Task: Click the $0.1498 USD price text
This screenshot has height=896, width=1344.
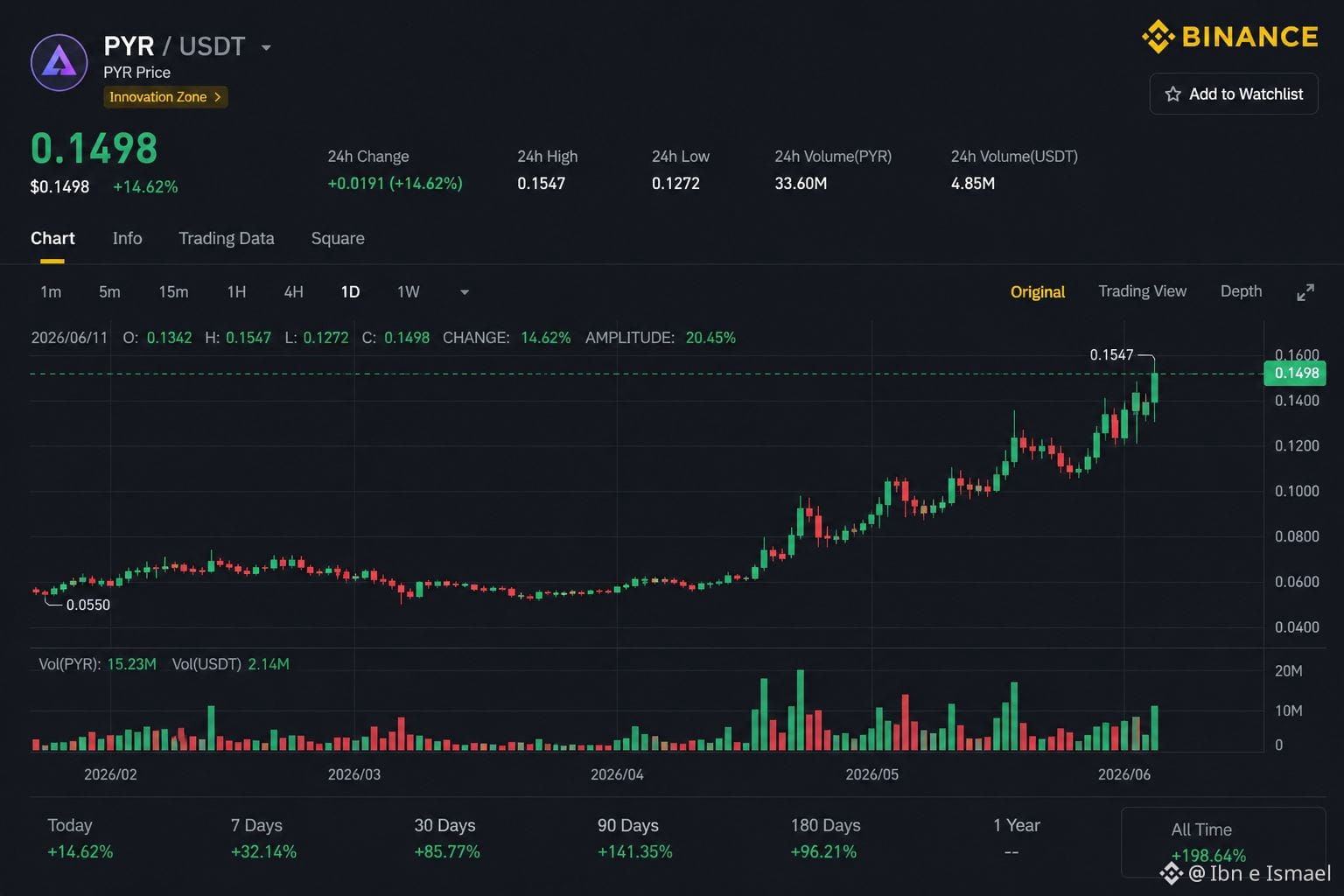Action: point(59,186)
